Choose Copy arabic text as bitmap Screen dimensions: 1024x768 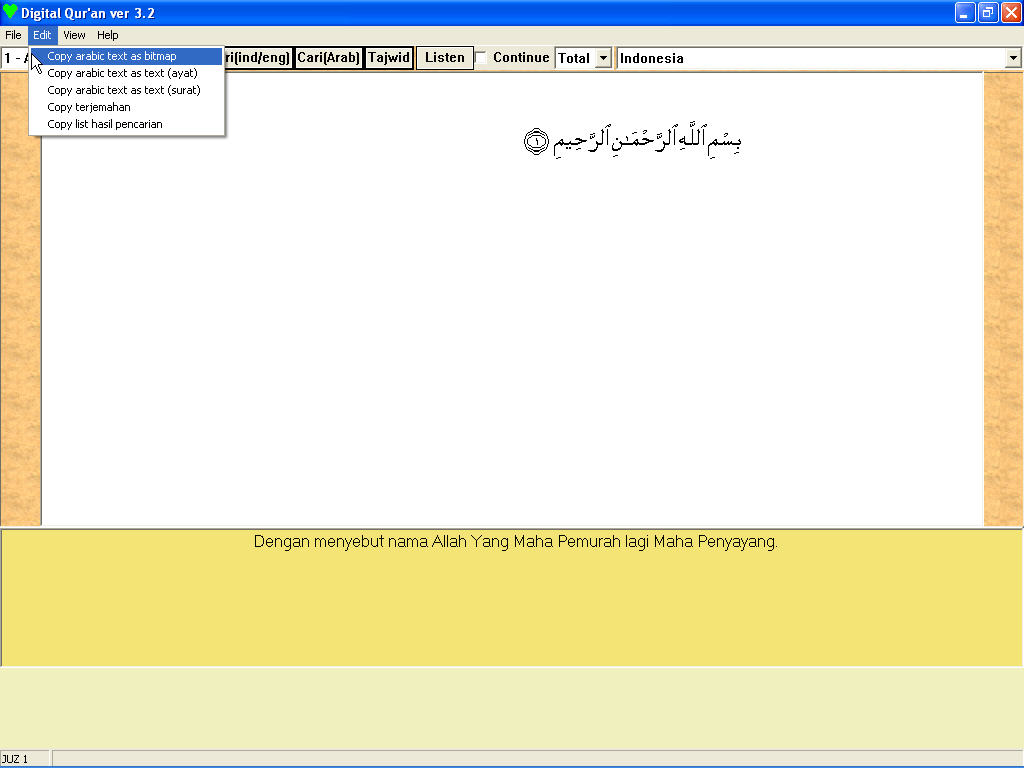[127, 56]
